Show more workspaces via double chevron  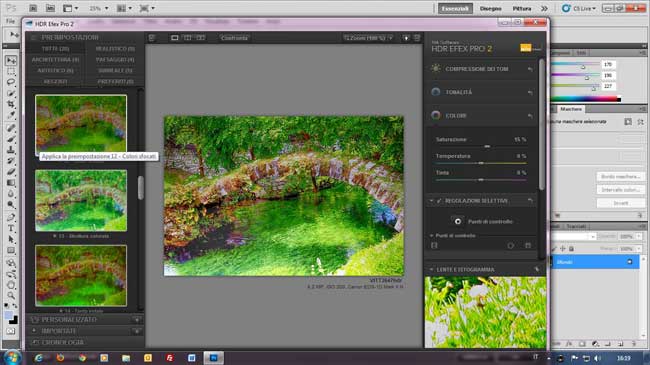(544, 8)
